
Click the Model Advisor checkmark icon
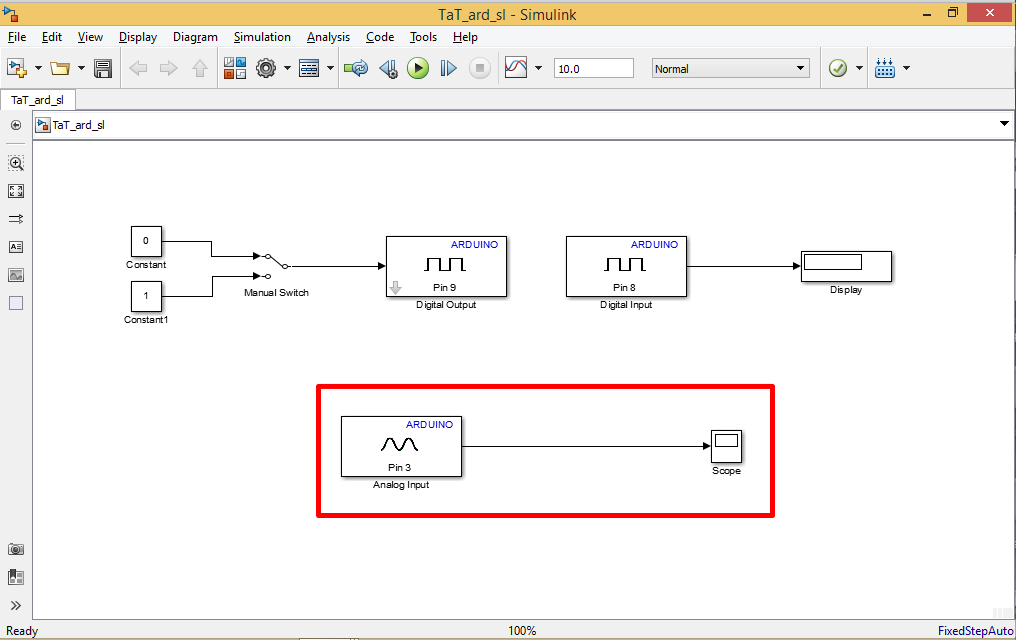click(x=838, y=68)
